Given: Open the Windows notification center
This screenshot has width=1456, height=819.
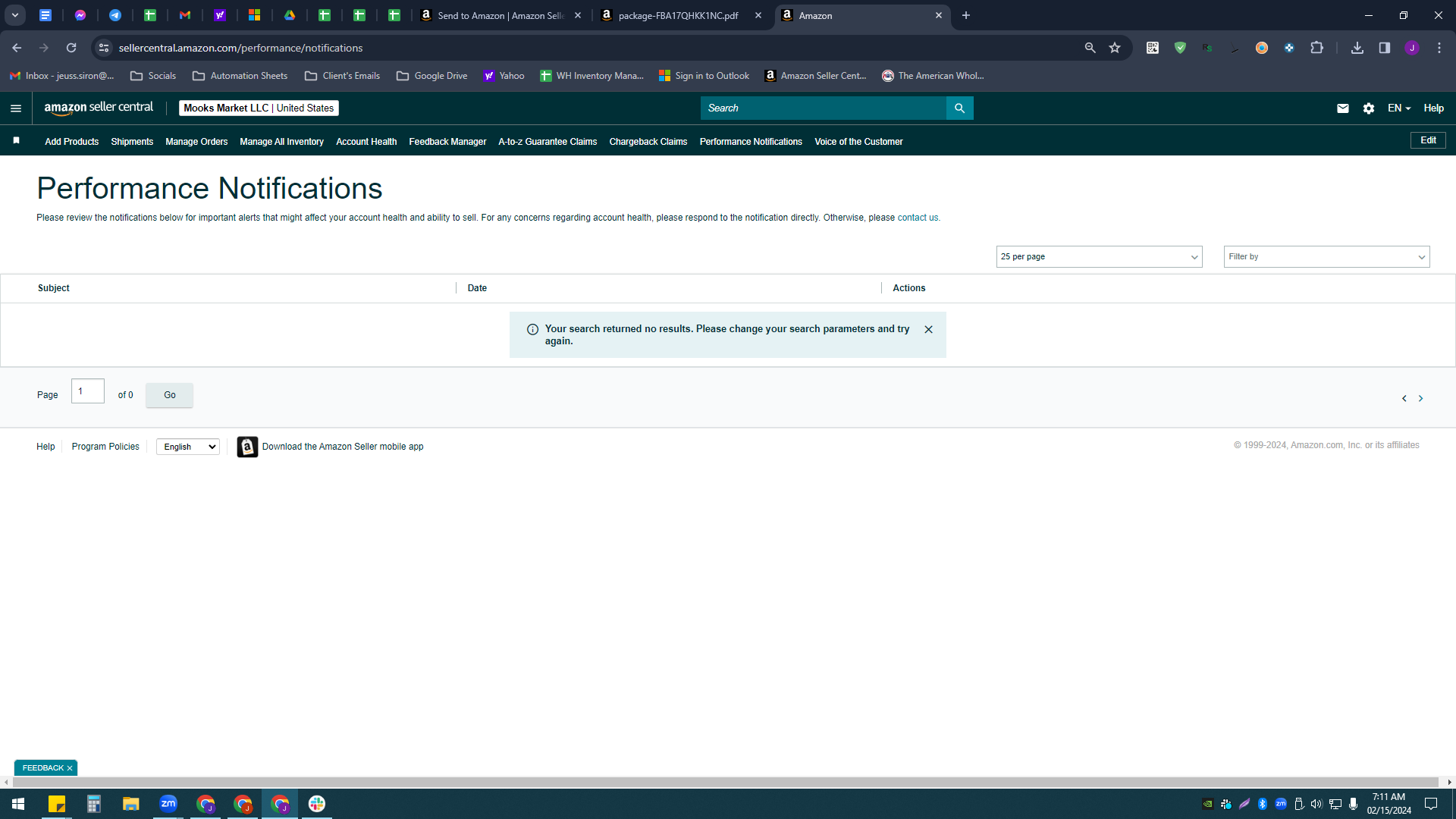Looking at the screenshot, I should [1431, 804].
